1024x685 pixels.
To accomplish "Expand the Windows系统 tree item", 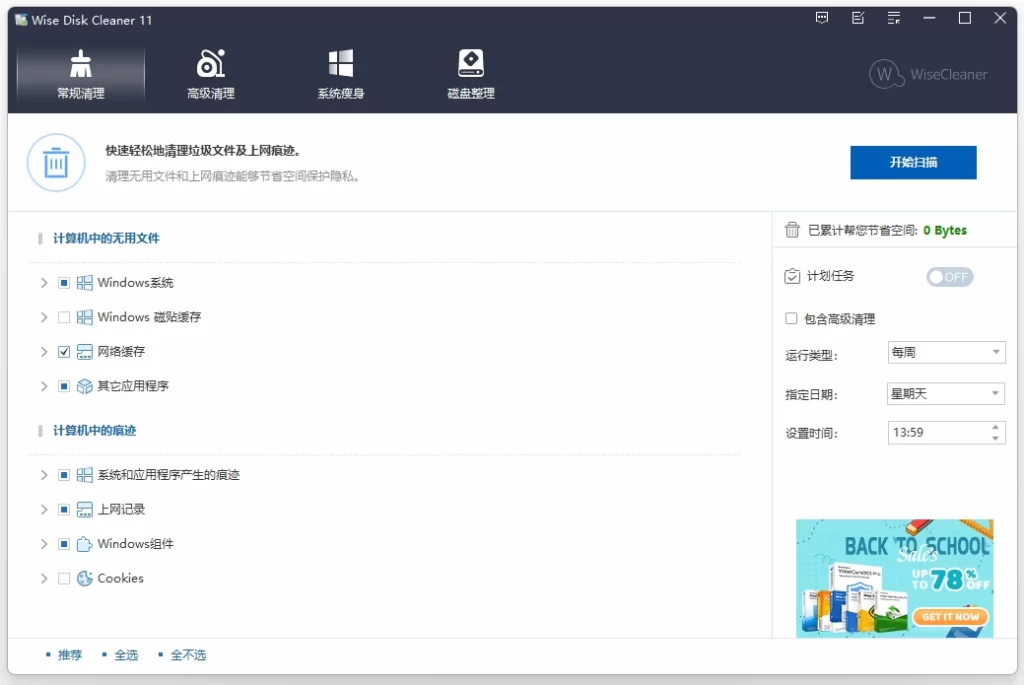I will tap(43, 282).
